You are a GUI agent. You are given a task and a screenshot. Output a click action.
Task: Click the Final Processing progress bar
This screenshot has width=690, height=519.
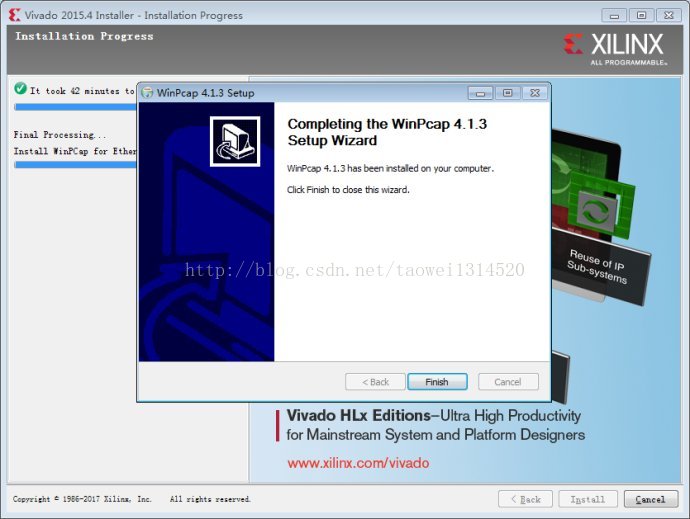(75, 165)
